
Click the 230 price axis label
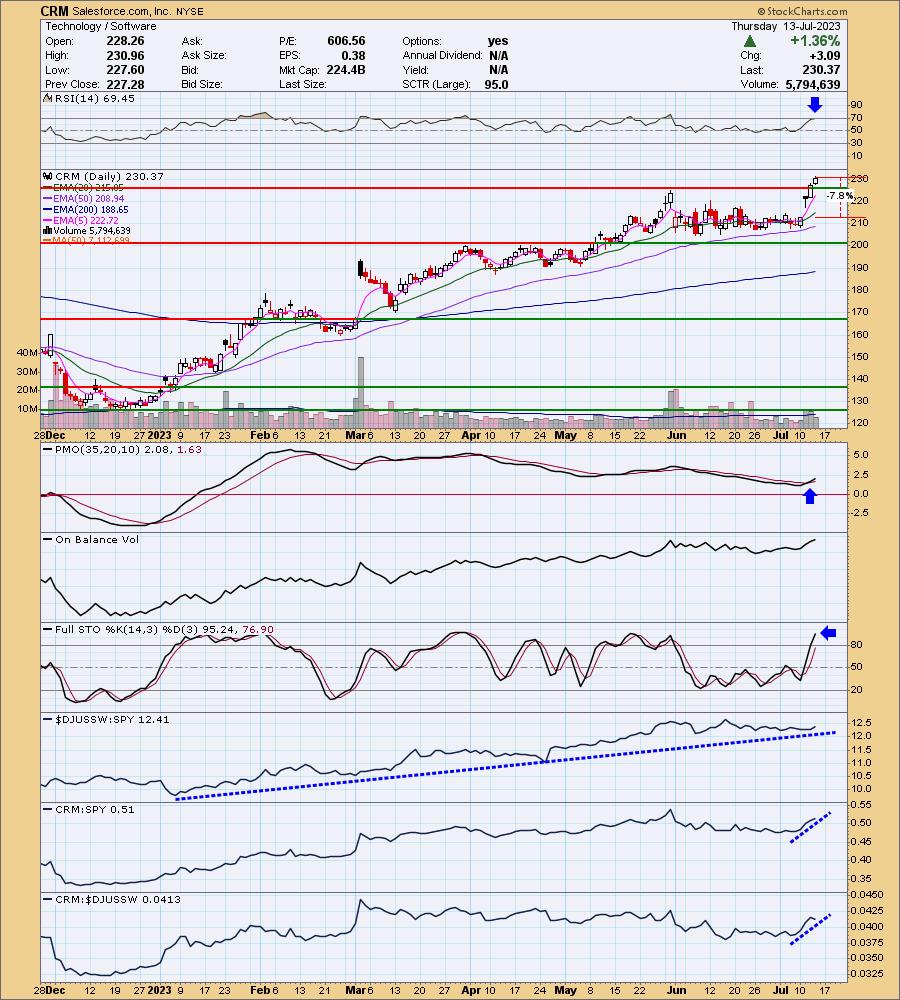click(860, 179)
